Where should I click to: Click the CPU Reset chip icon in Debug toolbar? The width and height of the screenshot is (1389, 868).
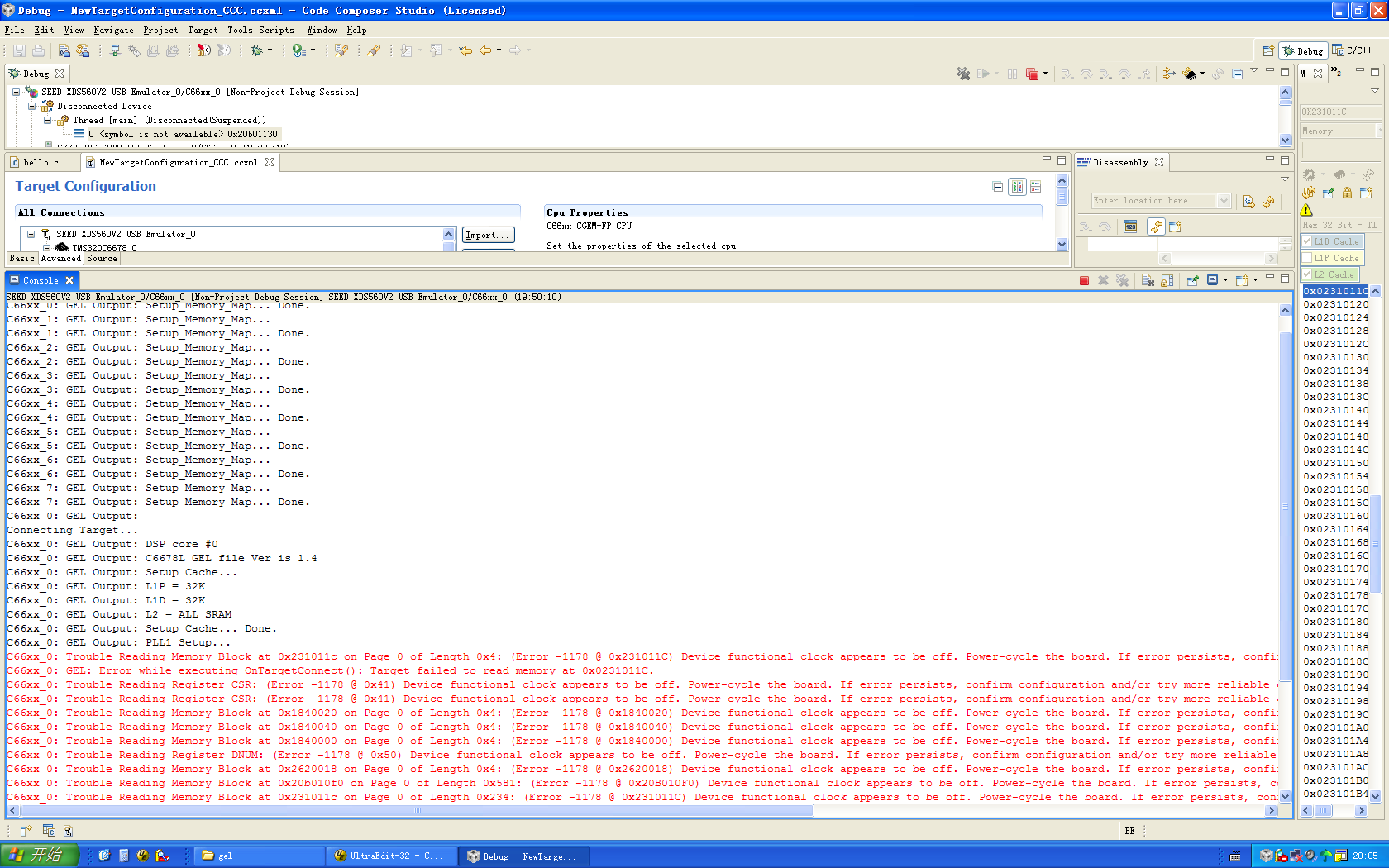tap(1189, 74)
